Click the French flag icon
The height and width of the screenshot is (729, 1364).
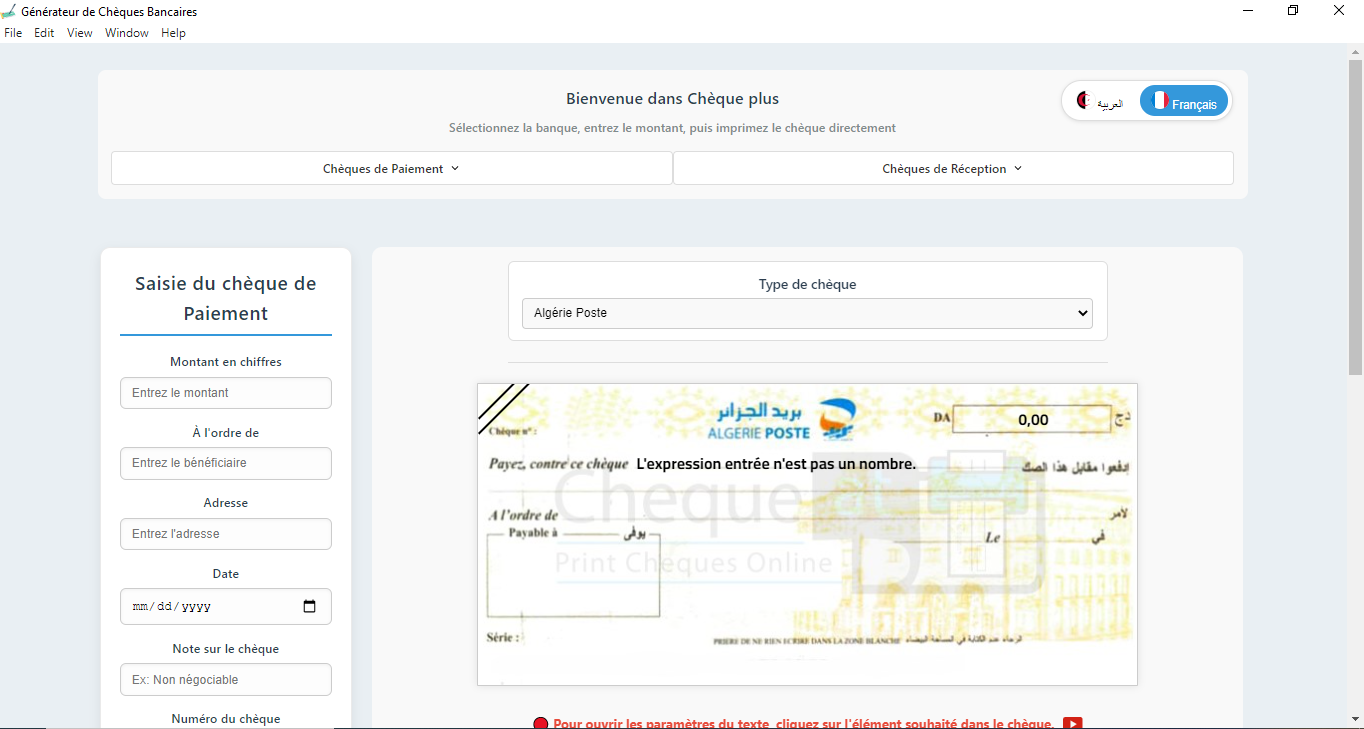tap(1160, 101)
